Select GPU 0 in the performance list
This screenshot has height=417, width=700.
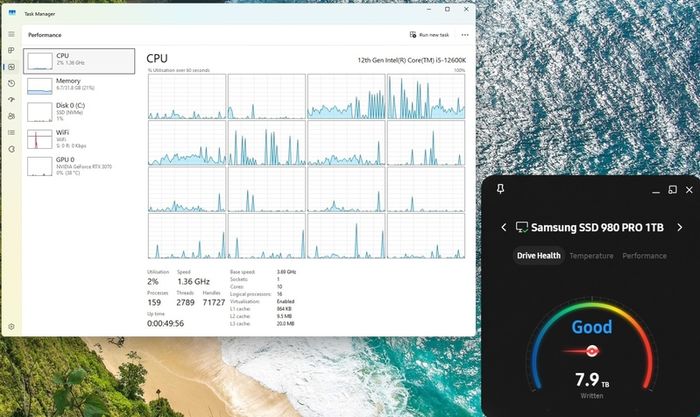tap(79, 166)
